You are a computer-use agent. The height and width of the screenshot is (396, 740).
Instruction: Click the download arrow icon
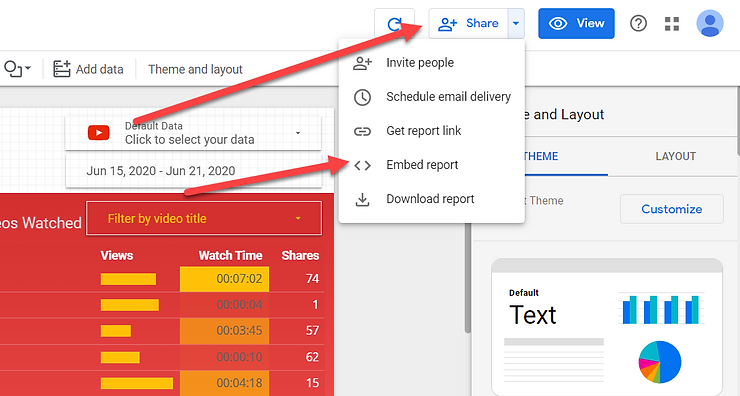pyautogui.click(x=362, y=200)
